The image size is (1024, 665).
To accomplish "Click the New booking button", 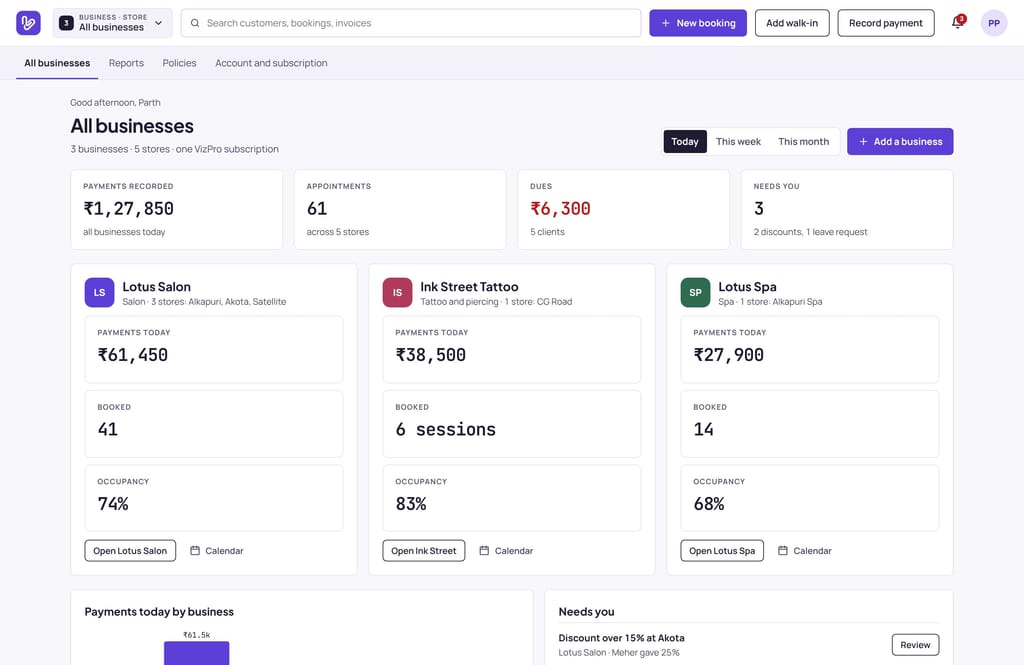I will (697, 23).
